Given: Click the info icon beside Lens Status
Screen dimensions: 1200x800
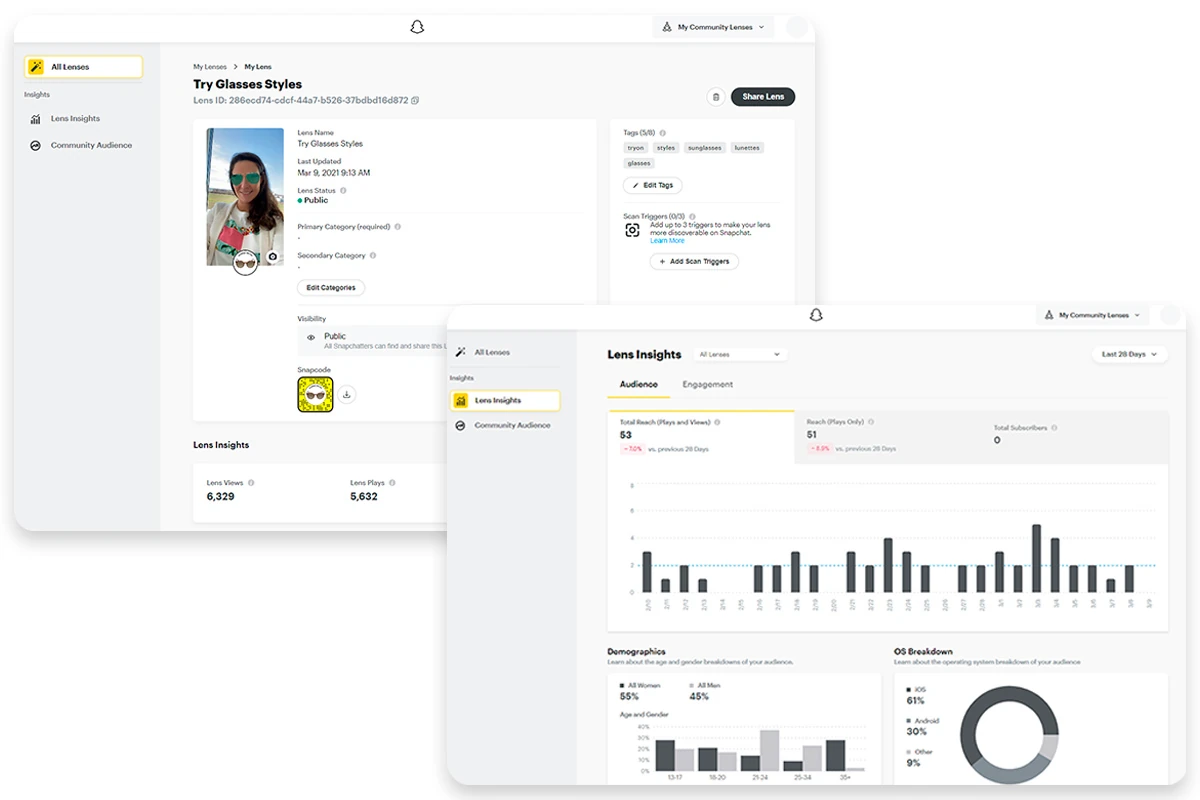Looking at the screenshot, I should tap(343, 190).
